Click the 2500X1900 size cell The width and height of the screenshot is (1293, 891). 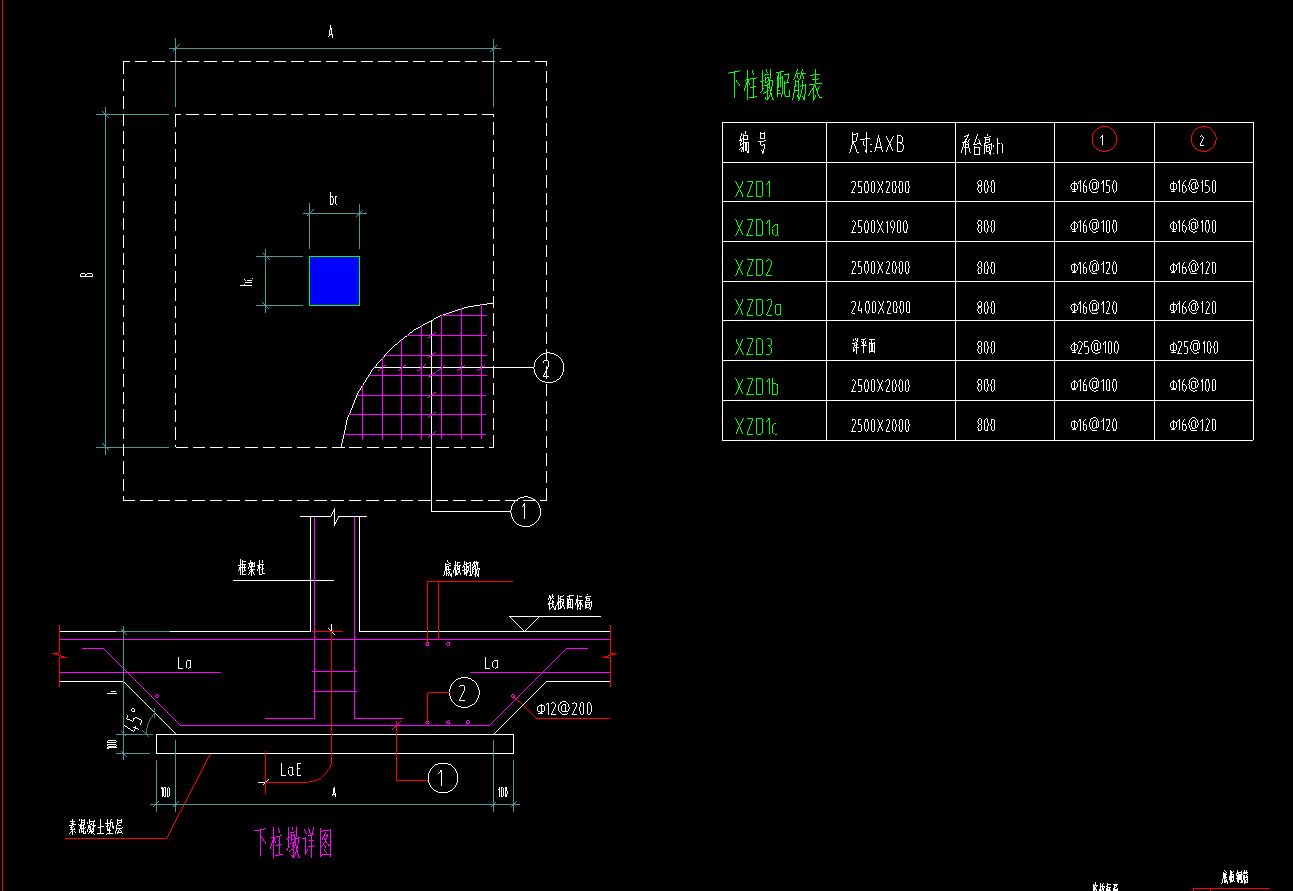[880, 227]
